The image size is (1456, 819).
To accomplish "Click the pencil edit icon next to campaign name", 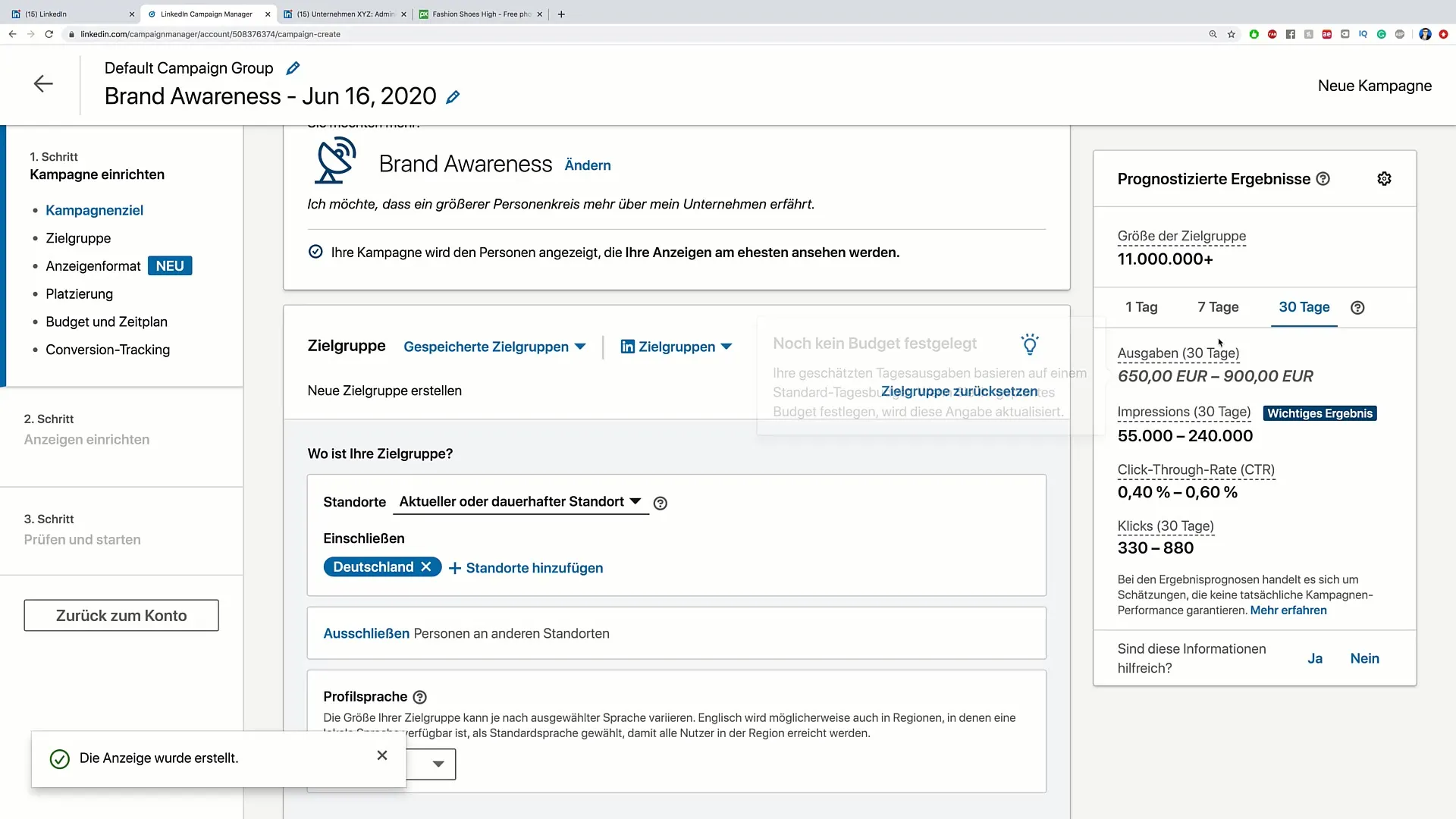I will 455,97.
